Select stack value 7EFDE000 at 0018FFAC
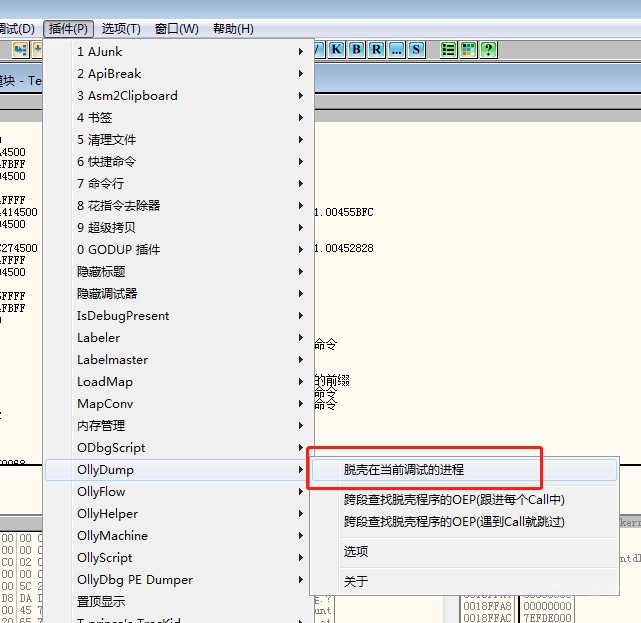 (547, 618)
